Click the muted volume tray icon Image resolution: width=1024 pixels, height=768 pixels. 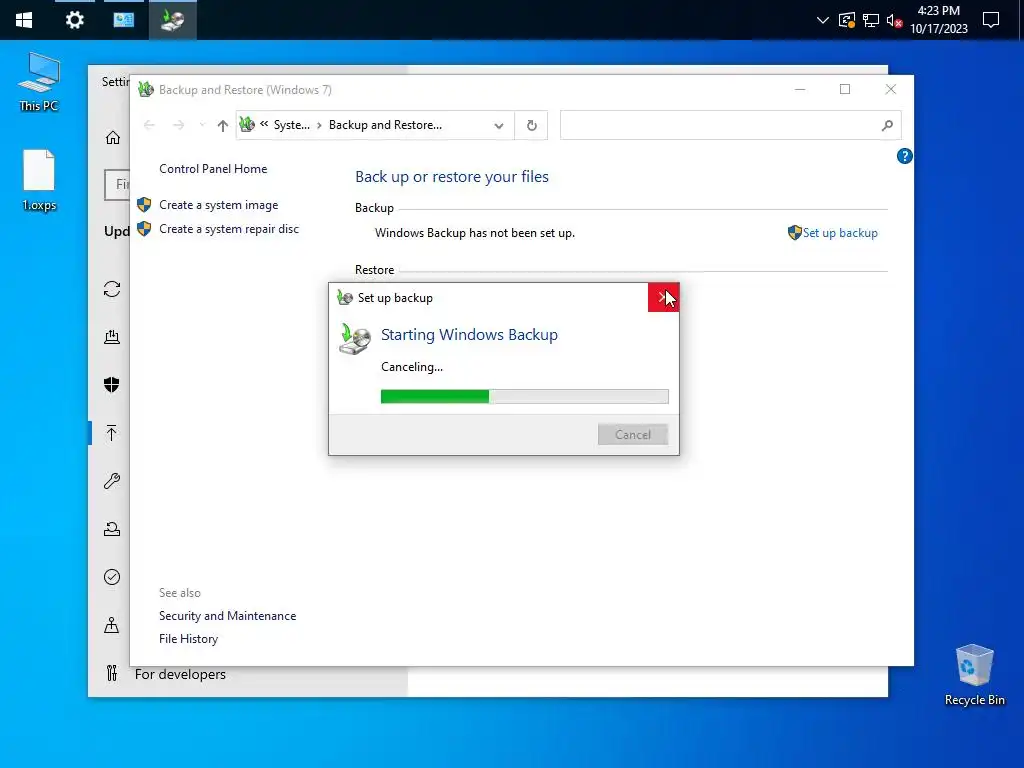click(x=895, y=20)
